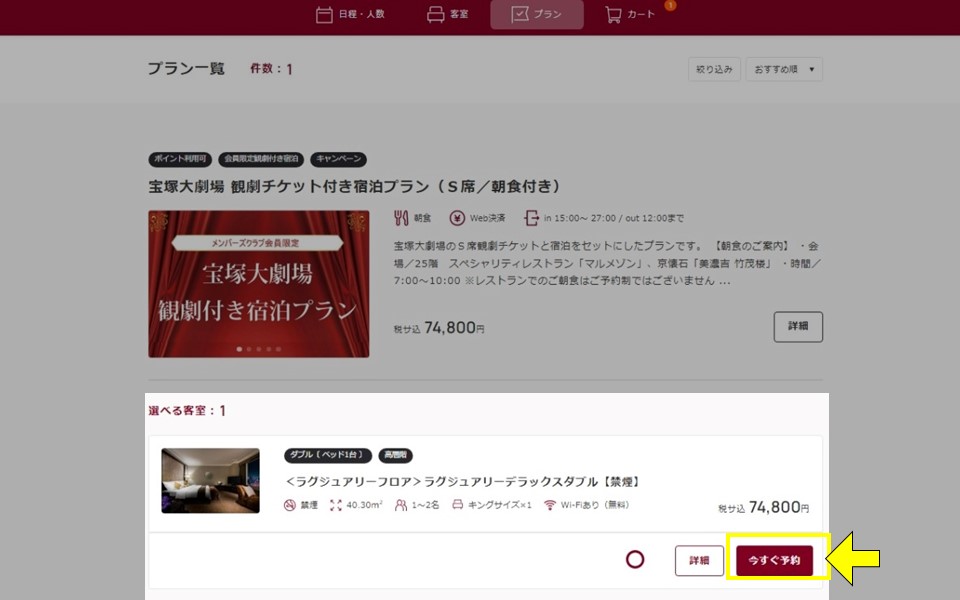Click the plan description paragraph text
Image resolution: width=960 pixels, height=600 pixels.
pos(606,263)
